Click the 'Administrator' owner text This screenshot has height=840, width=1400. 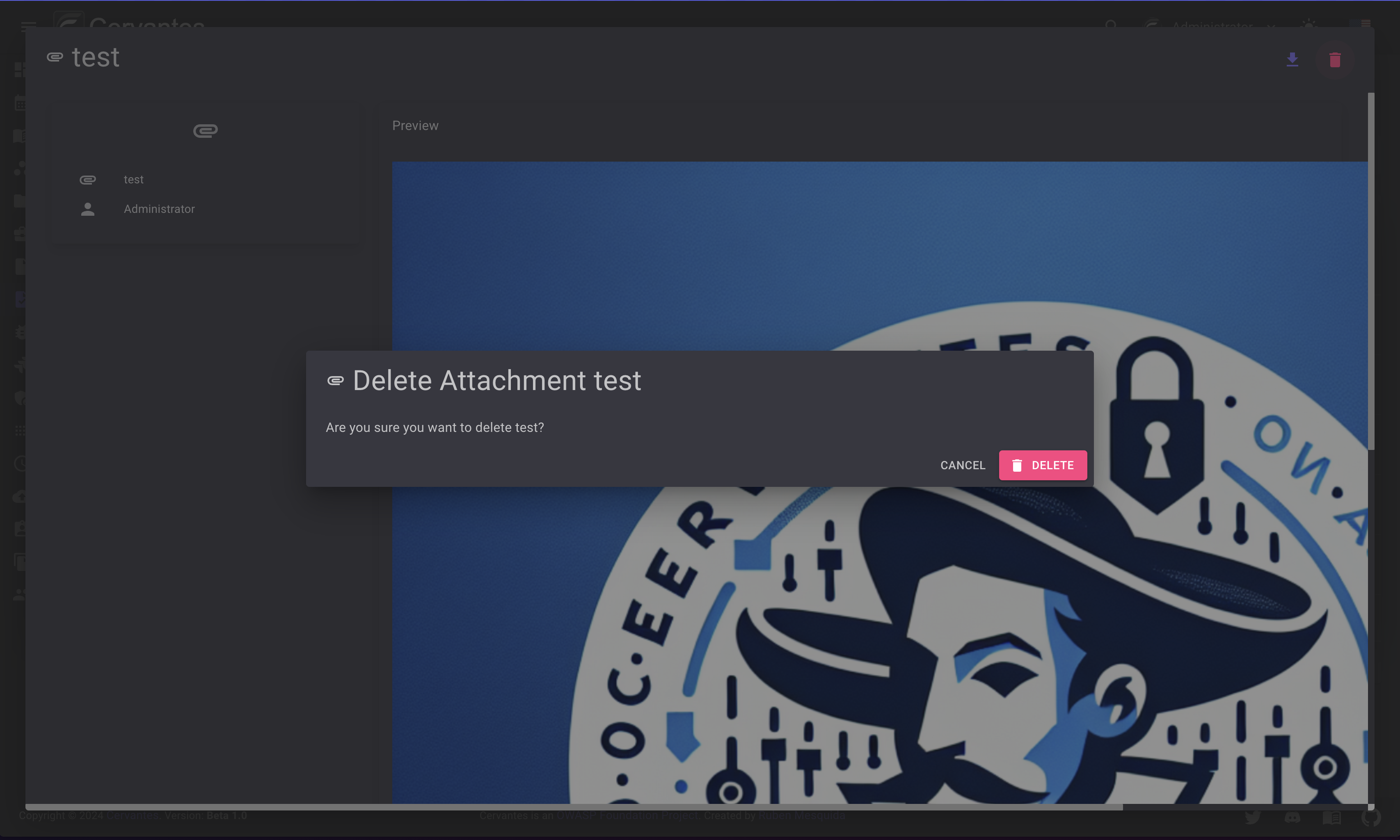(159, 209)
